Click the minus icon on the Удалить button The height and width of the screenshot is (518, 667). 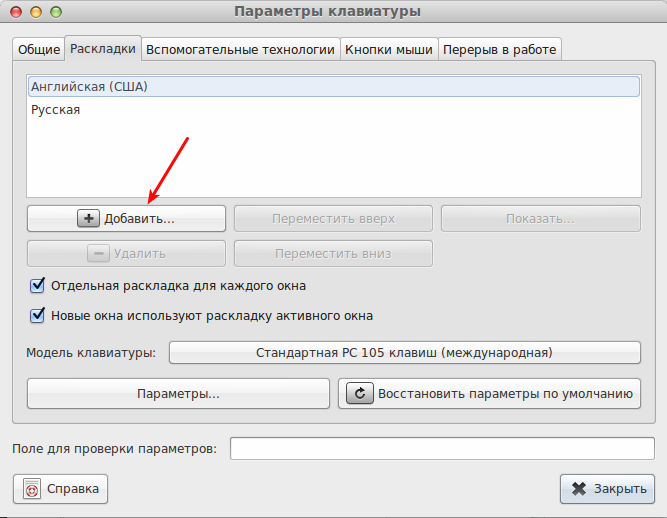point(98,253)
